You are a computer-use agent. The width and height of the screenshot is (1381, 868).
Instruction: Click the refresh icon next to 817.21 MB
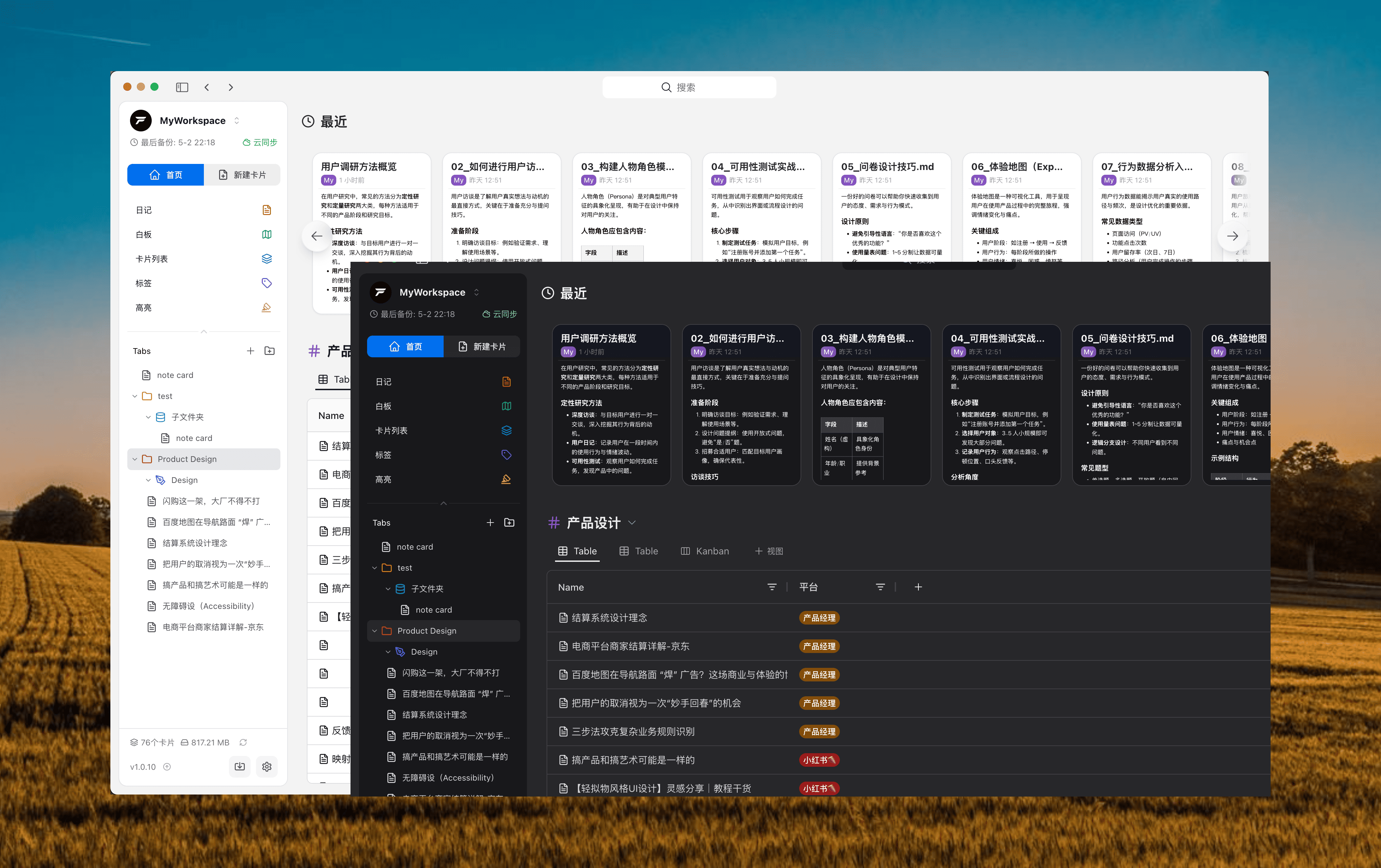[x=243, y=742]
